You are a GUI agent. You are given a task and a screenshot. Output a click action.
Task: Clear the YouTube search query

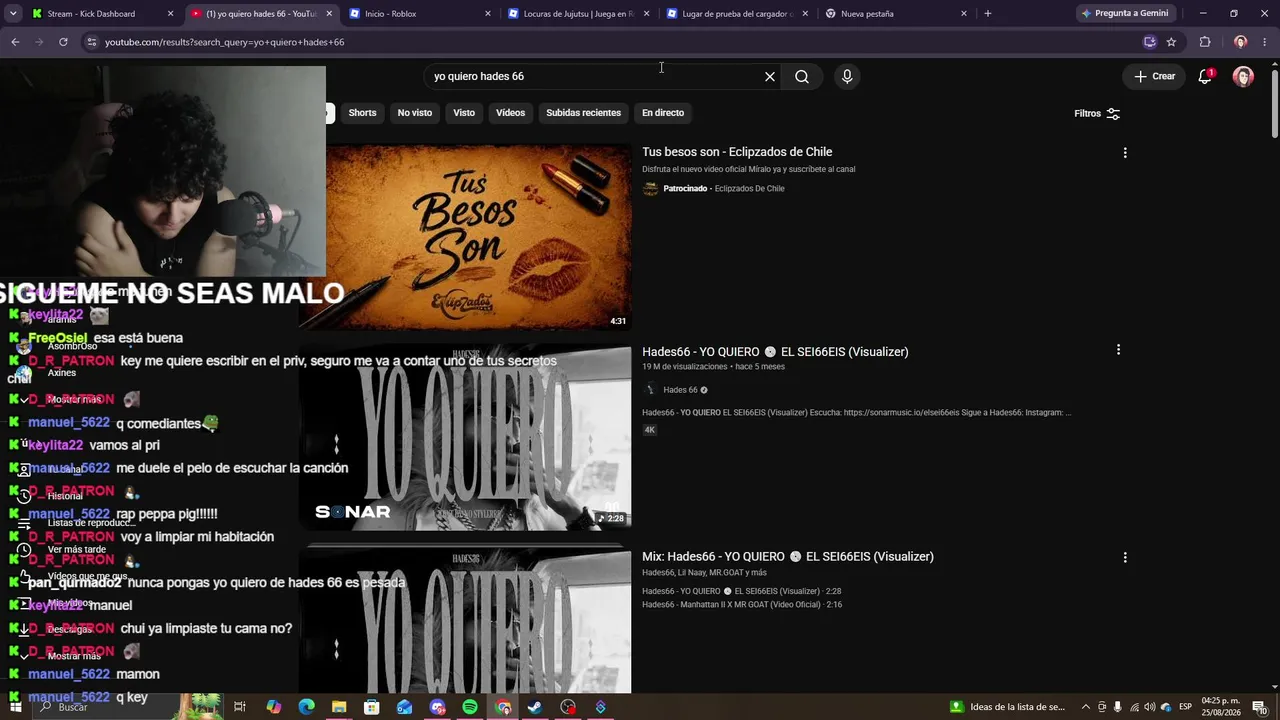[770, 77]
